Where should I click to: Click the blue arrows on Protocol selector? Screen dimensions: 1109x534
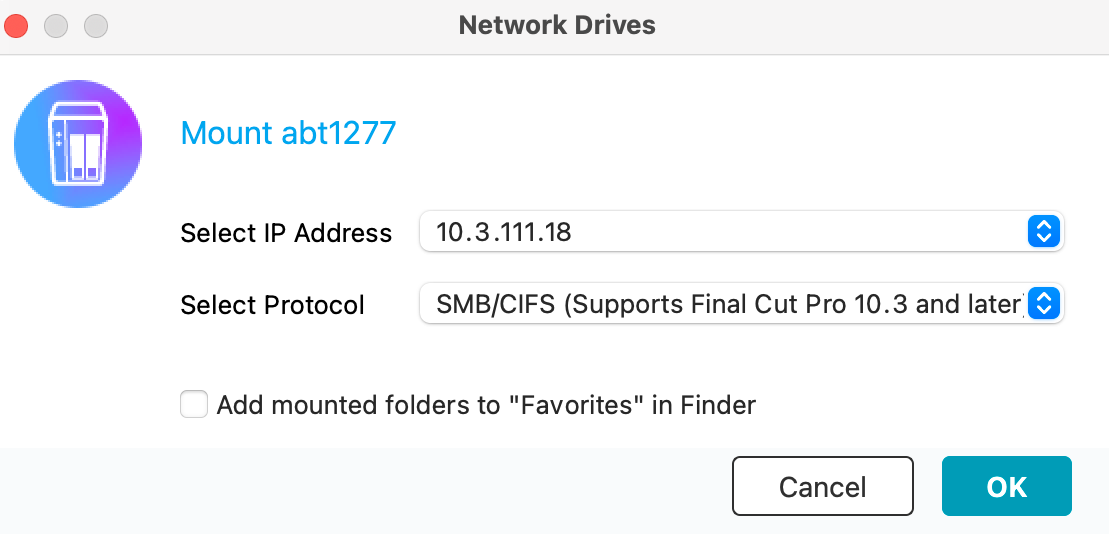tap(1042, 303)
